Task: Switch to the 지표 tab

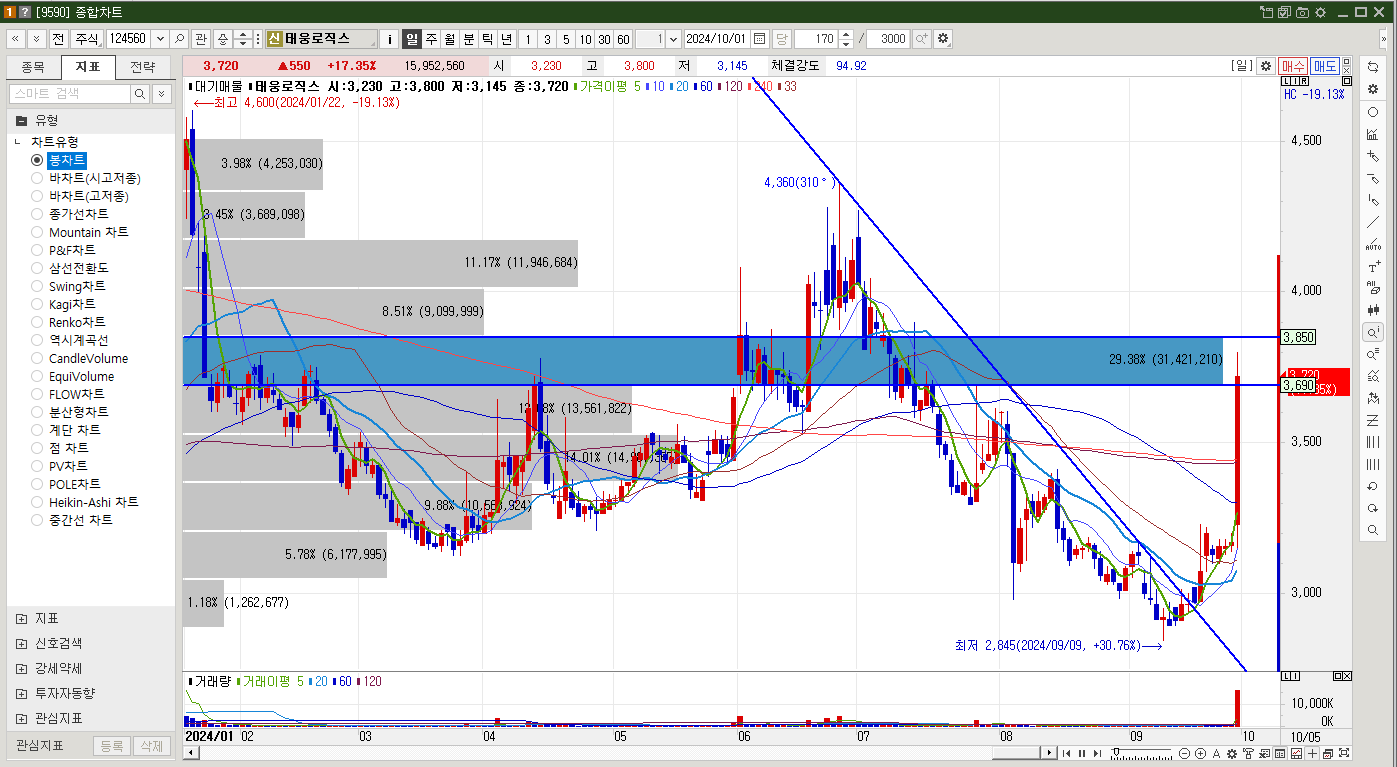Action: point(87,68)
